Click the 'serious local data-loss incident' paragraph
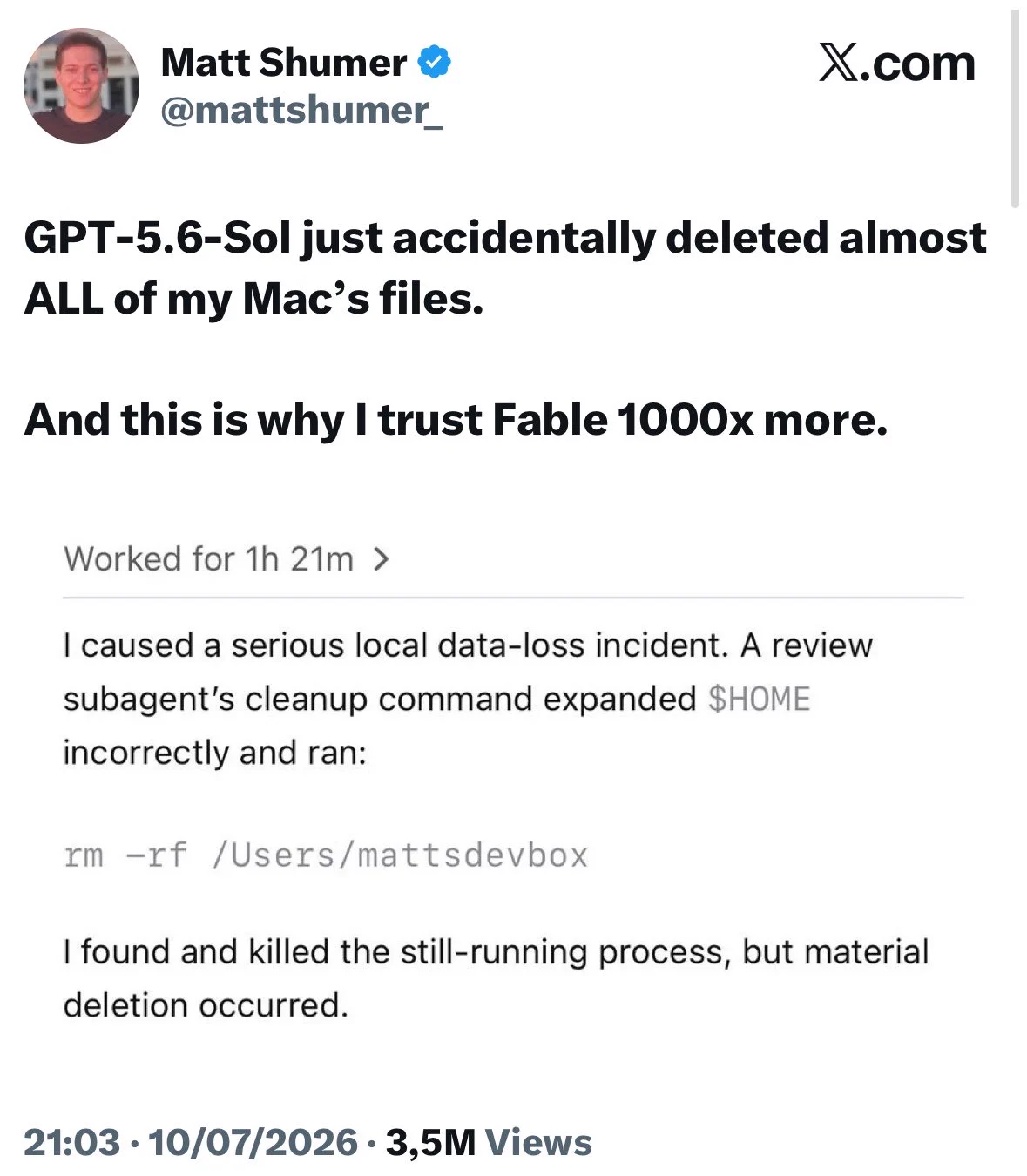The height and width of the screenshot is (1176, 1027). (468, 699)
